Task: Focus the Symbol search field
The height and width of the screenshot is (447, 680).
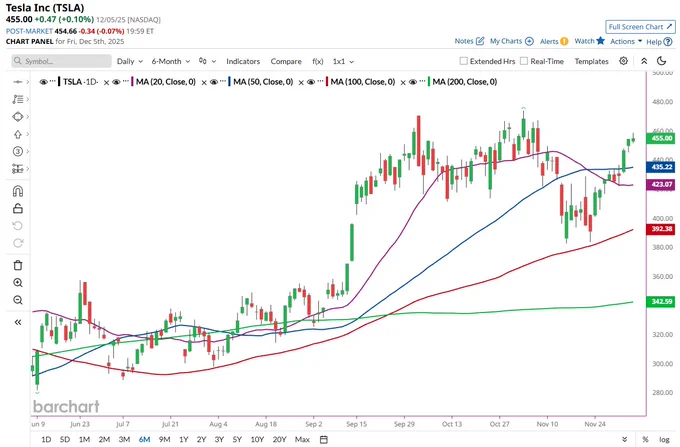Action: [x=62, y=61]
